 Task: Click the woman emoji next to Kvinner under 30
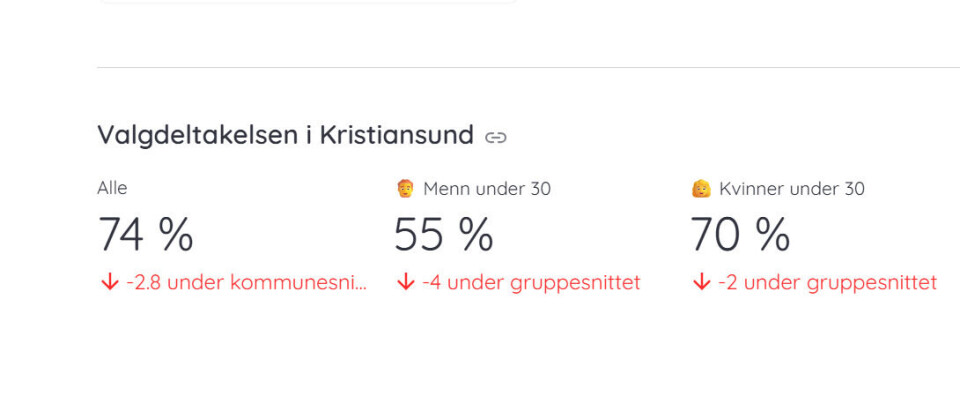[x=701, y=189]
